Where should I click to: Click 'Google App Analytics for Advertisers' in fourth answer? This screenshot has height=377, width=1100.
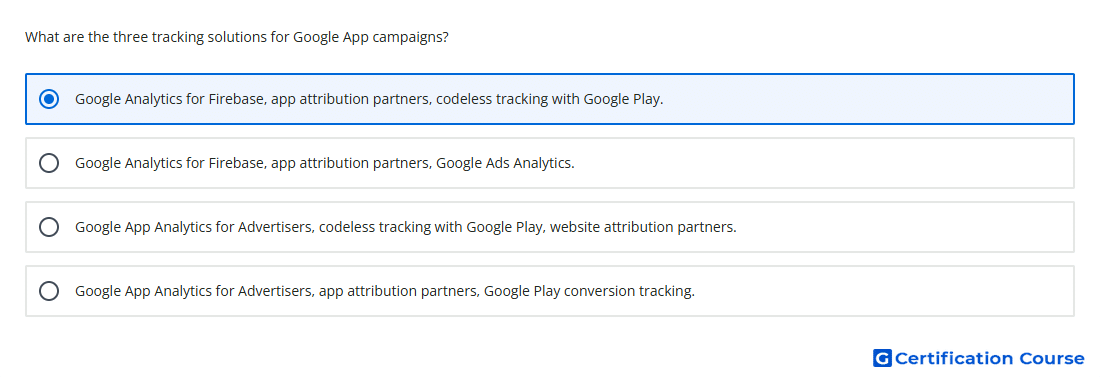pos(194,291)
